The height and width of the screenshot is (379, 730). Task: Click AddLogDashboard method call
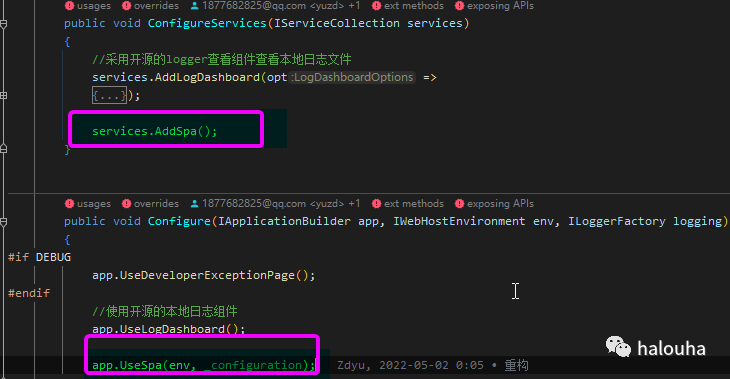pos(207,77)
